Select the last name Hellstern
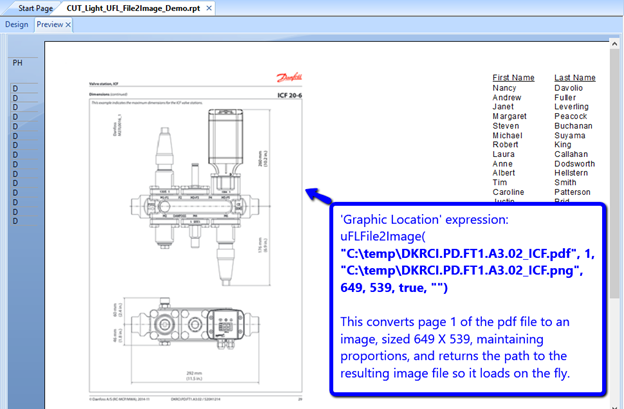624x409 pixels. tap(571, 173)
